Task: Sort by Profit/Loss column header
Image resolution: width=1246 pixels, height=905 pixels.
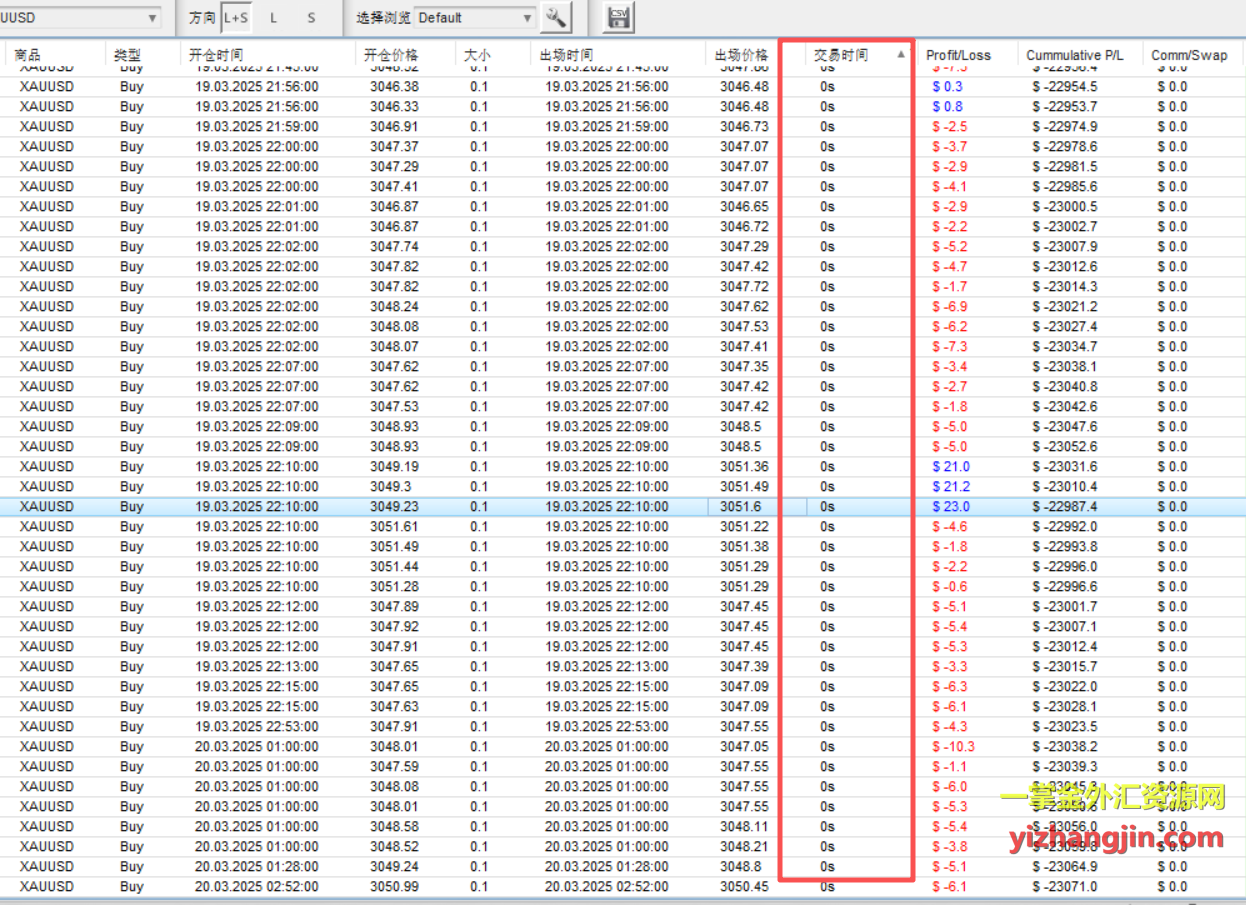Action: pos(958,55)
